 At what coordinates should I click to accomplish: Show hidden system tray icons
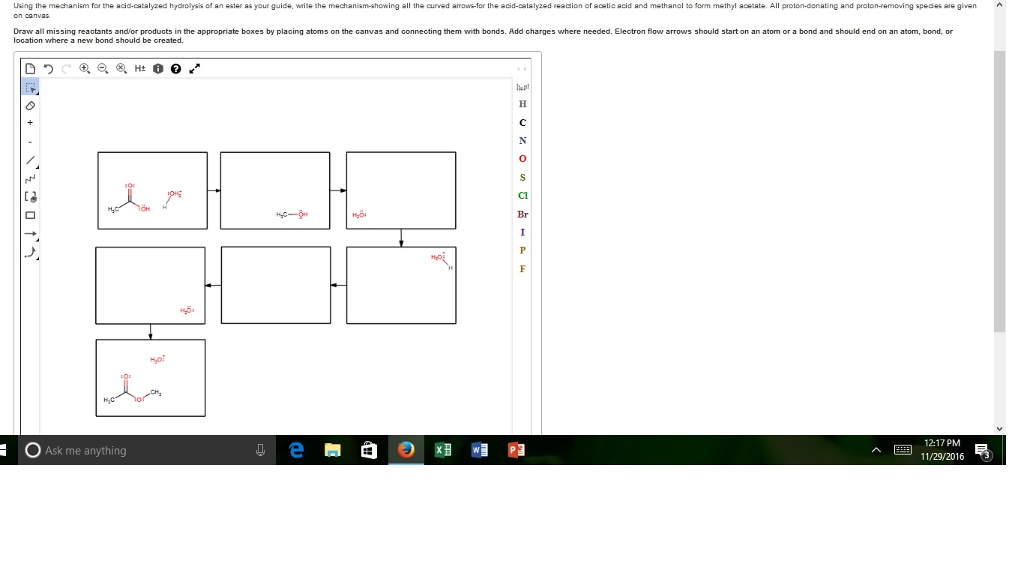pos(876,450)
